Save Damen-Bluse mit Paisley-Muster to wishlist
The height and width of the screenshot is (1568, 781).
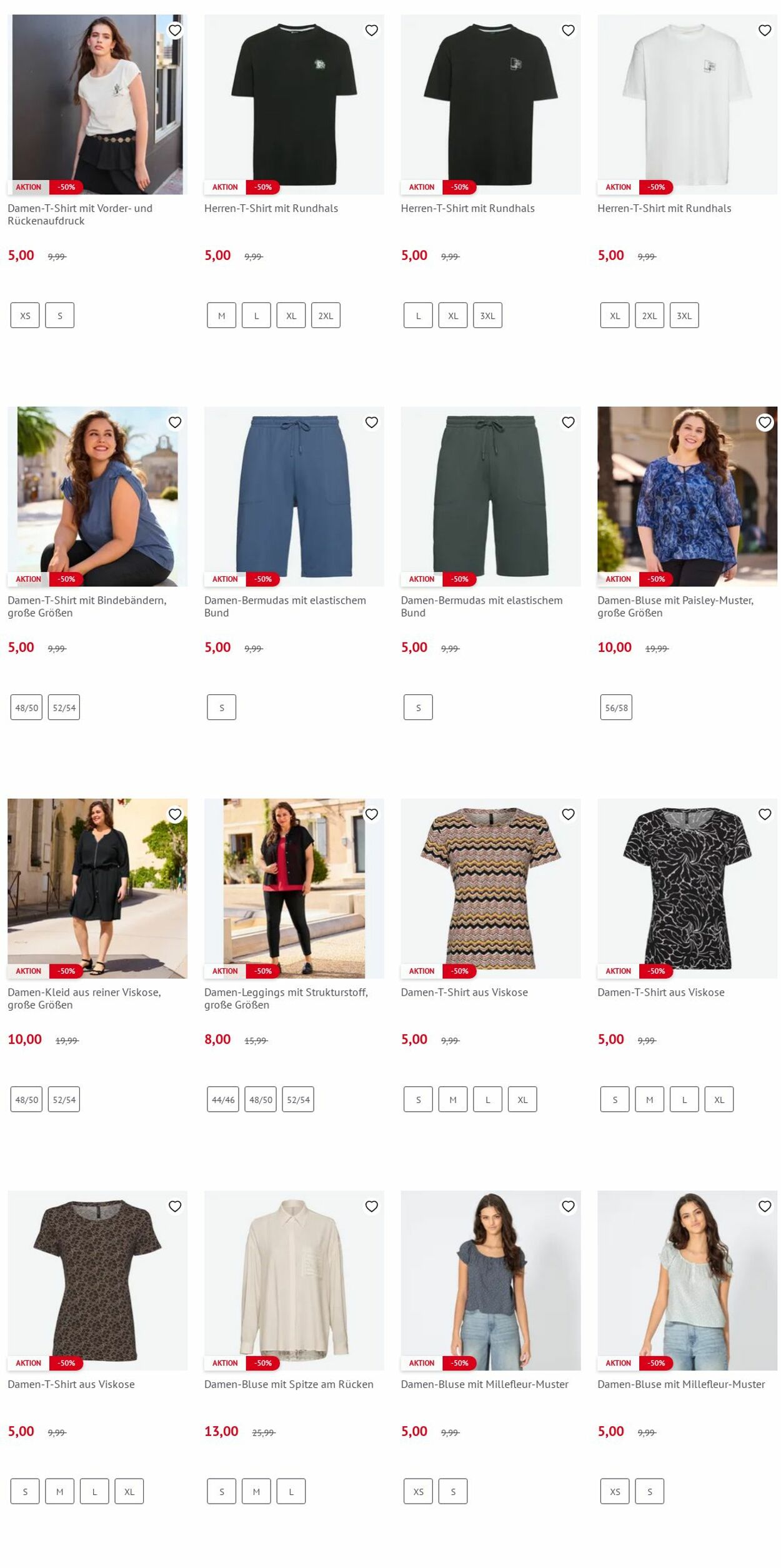pyautogui.click(x=765, y=422)
